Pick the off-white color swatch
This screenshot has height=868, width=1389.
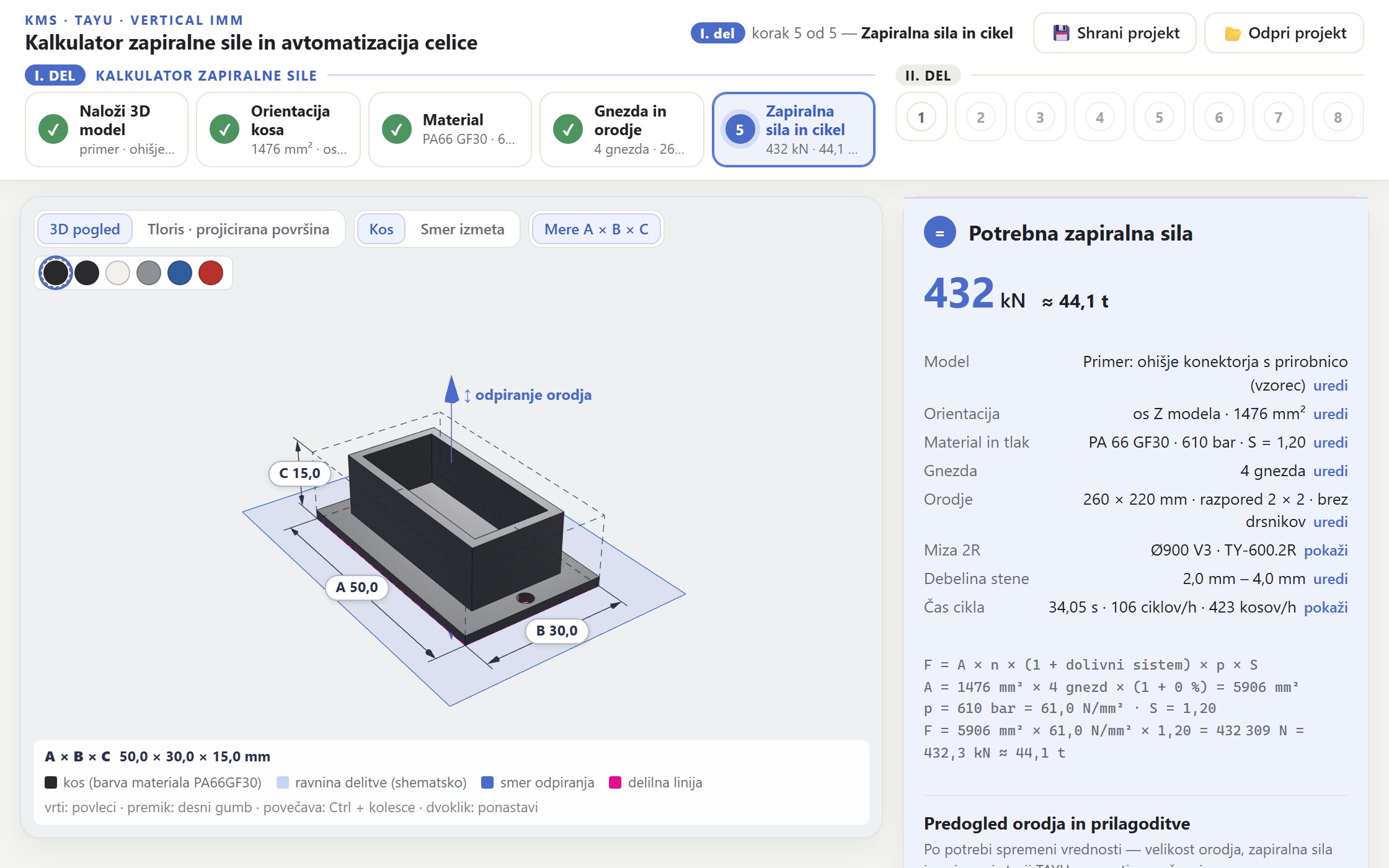coord(118,273)
